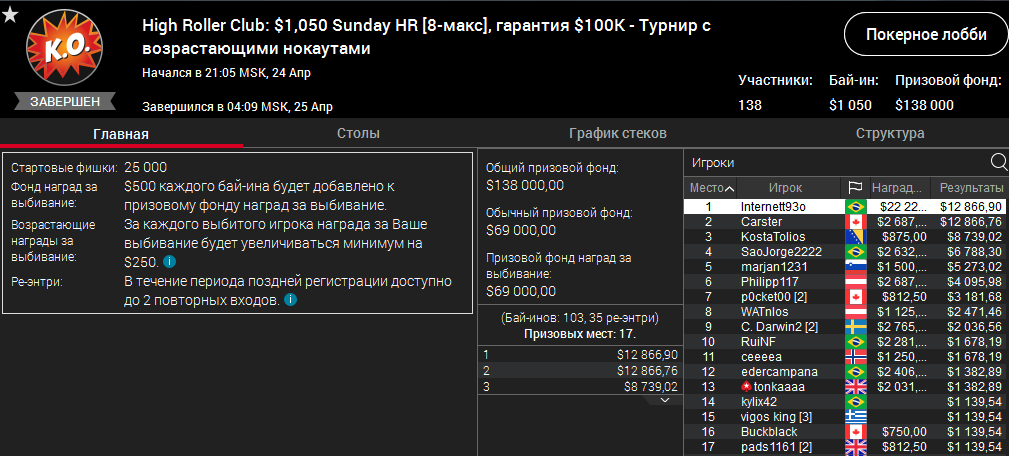
Task: Switch to the Структура tab
Action: point(890,134)
